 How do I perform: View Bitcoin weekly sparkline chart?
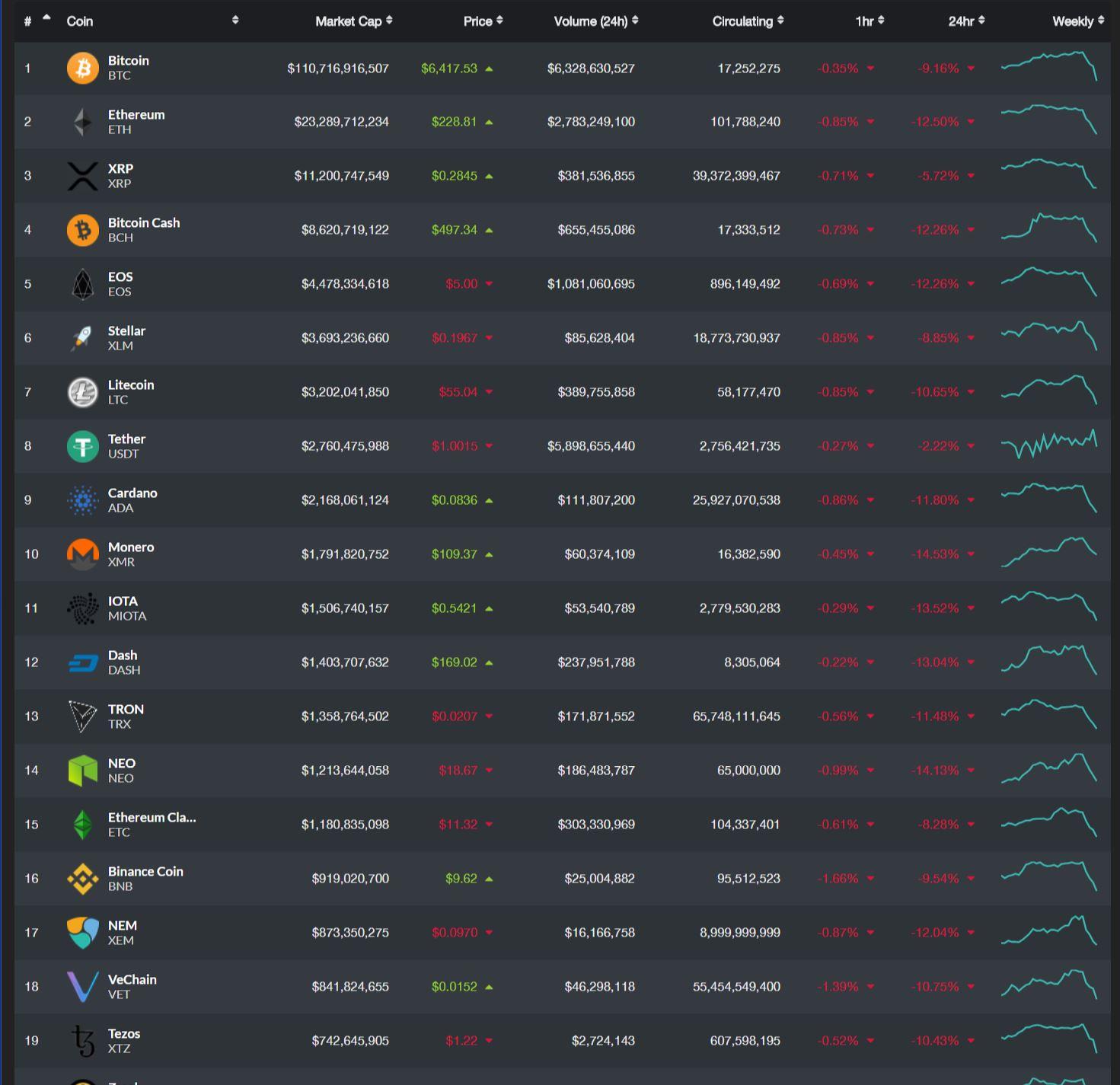click(1049, 66)
